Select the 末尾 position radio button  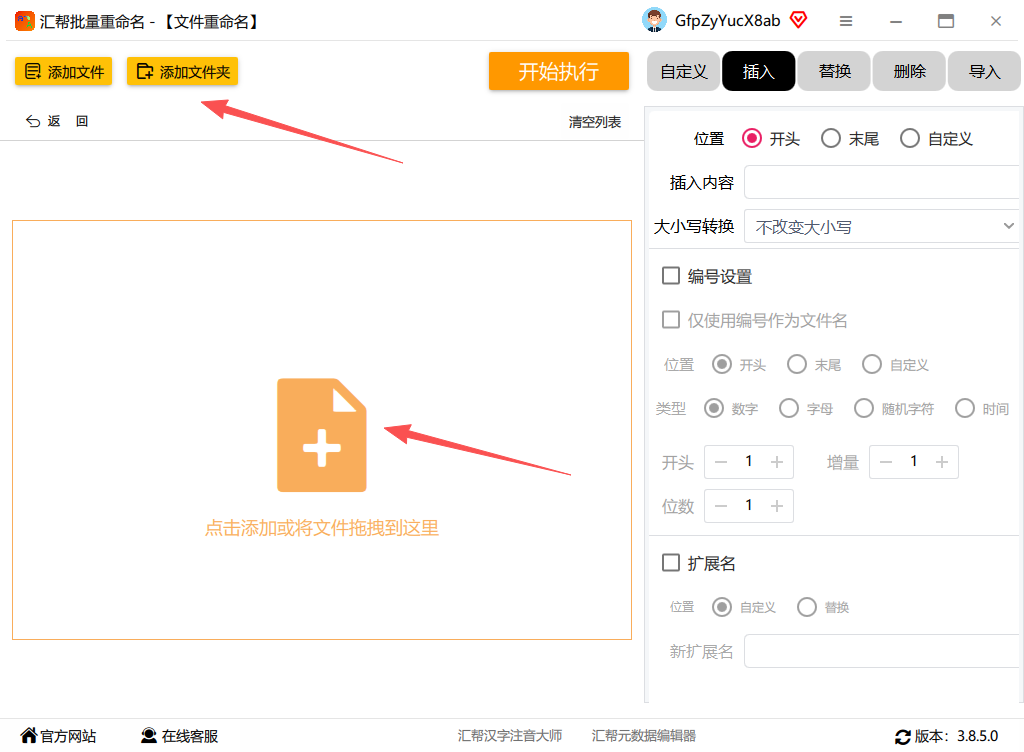pyautogui.click(x=831, y=138)
